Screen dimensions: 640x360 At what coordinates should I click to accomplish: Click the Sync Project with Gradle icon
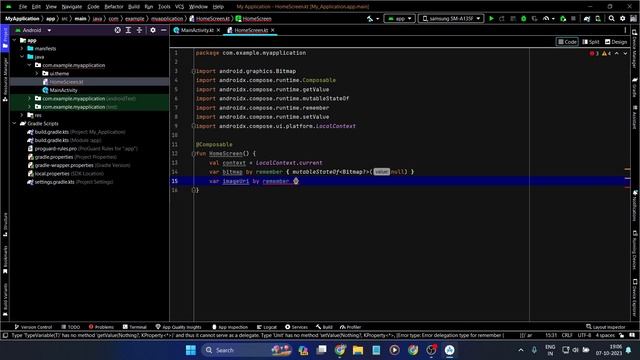tap(587, 18)
